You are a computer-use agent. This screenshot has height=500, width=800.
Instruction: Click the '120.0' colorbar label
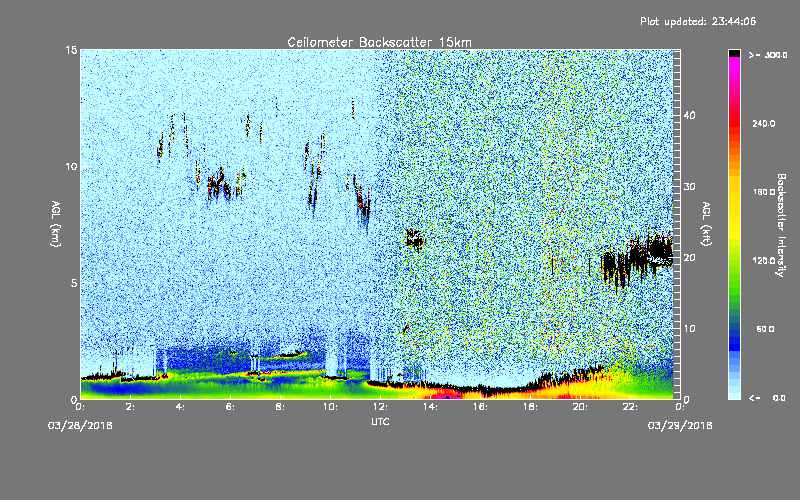tap(764, 261)
